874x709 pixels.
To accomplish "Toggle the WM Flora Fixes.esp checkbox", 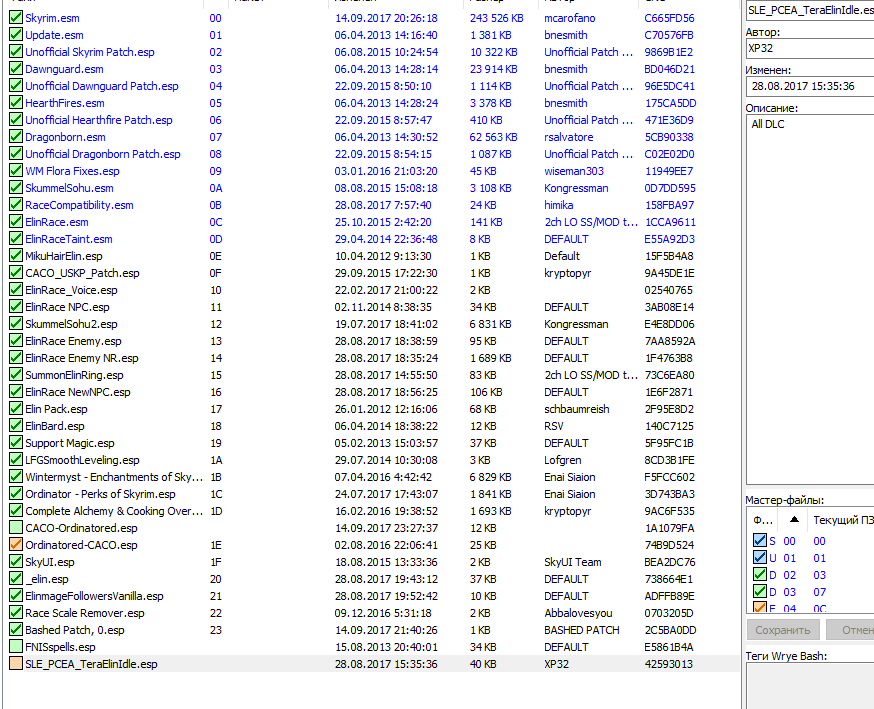I will [x=16, y=171].
